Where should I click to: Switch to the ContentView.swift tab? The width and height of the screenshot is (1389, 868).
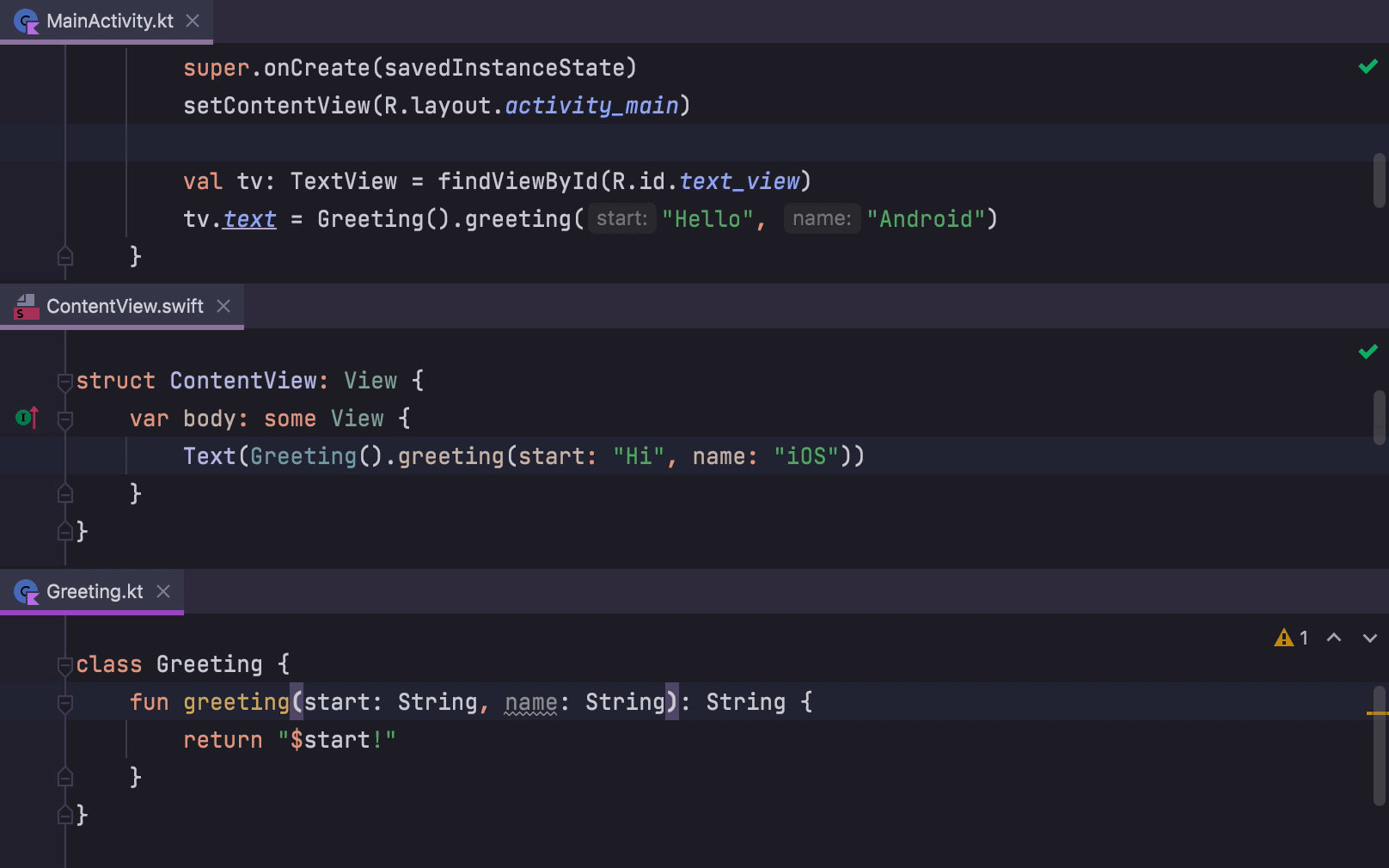[x=122, y=306]
